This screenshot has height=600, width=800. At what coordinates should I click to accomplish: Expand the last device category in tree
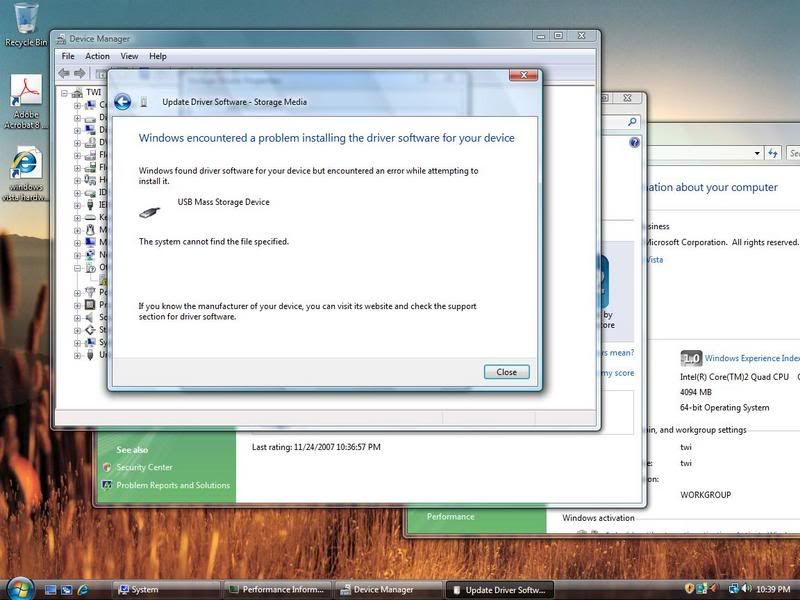[x=77, y=355]
